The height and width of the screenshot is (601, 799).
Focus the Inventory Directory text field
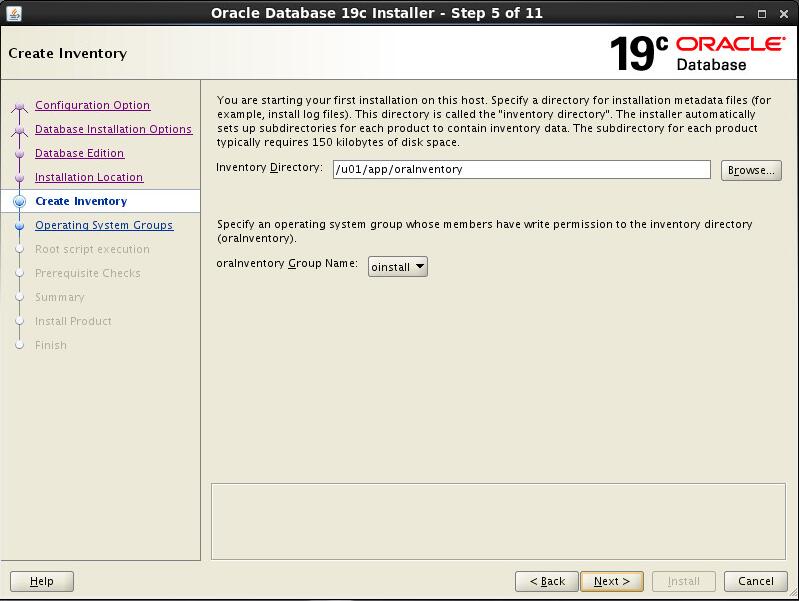(521, 170)
